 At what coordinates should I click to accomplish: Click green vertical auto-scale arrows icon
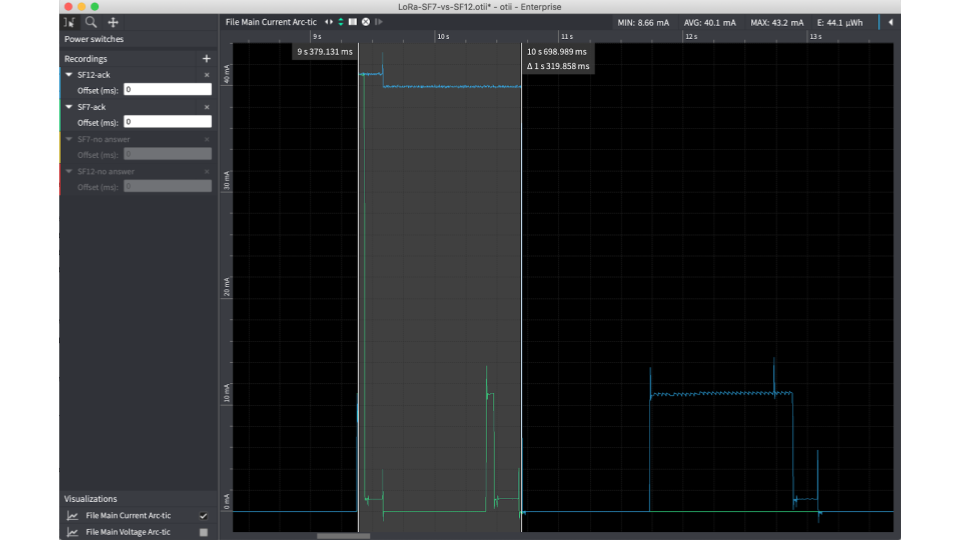(x=341, y=22)
